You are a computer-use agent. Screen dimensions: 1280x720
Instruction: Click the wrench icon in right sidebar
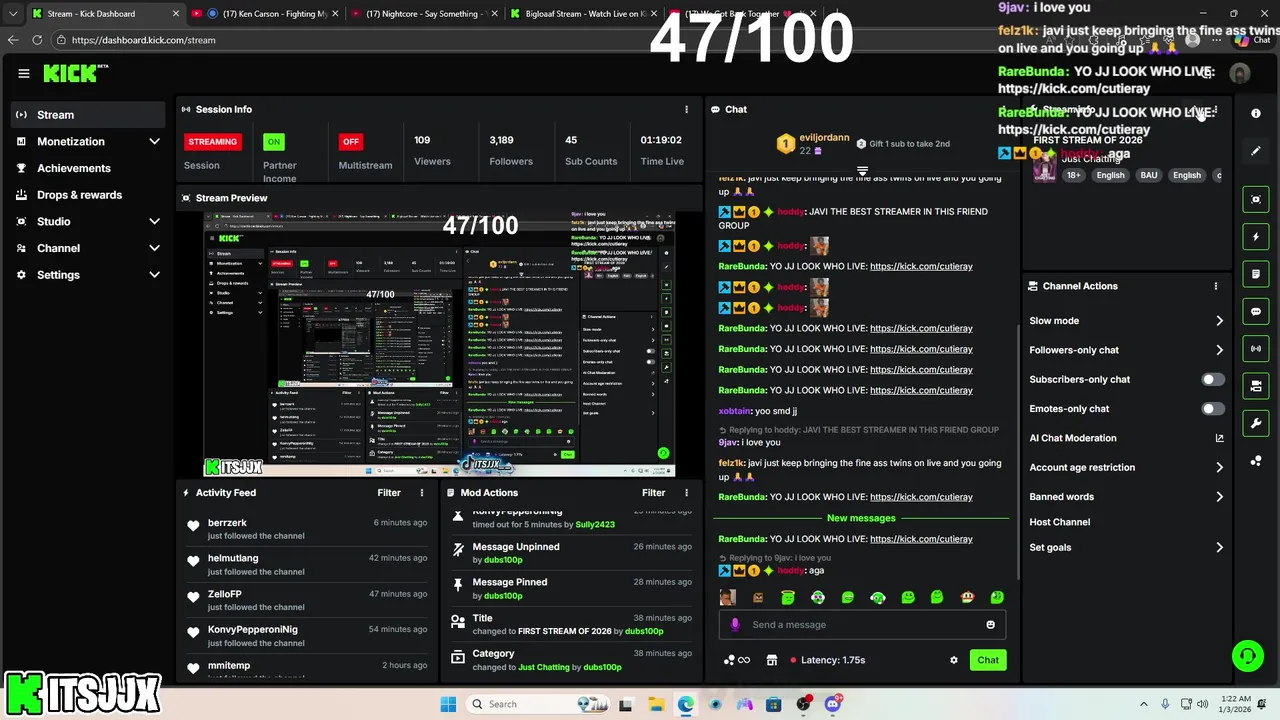[x=1256, y=423]
